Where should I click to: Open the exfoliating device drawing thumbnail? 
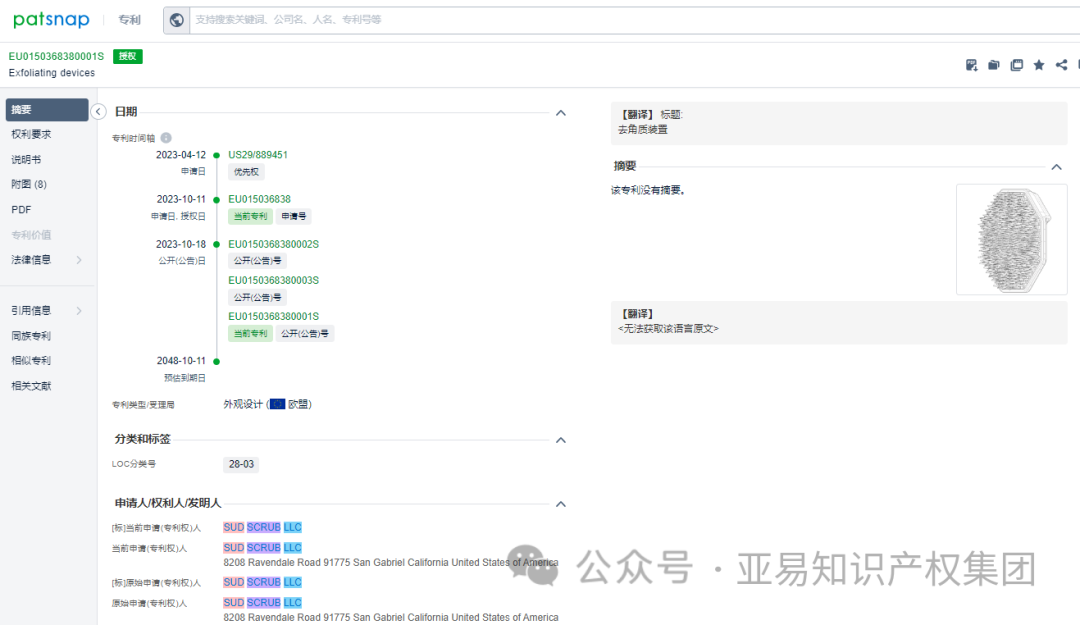coord(1012,240)
